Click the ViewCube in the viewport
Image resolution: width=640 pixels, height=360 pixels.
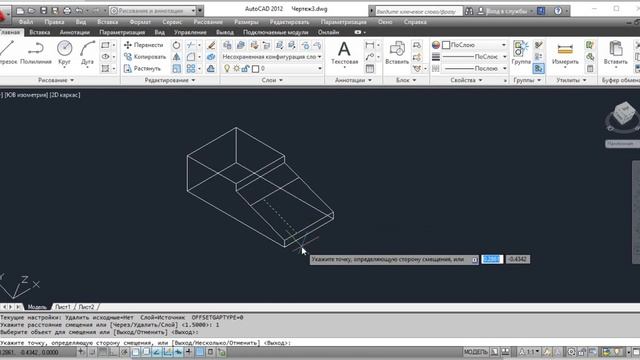[x=623, y=114]
